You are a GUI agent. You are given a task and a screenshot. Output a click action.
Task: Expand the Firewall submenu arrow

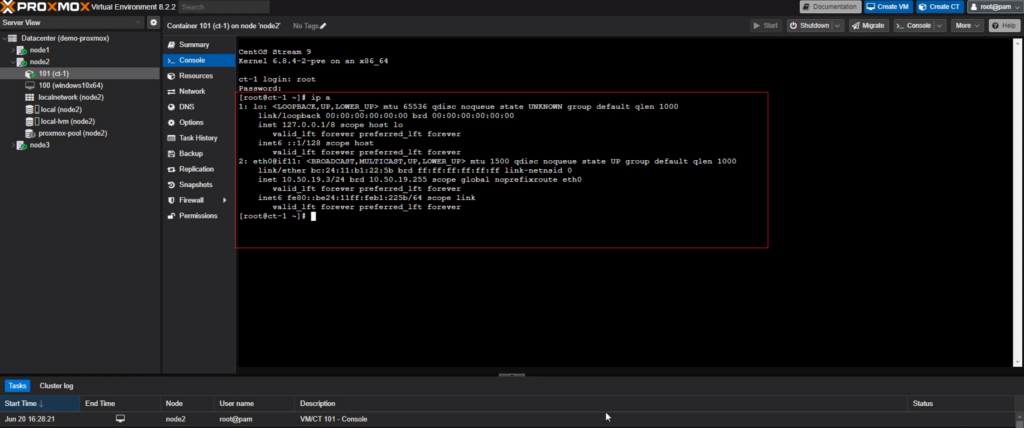[x=225, y=200]
